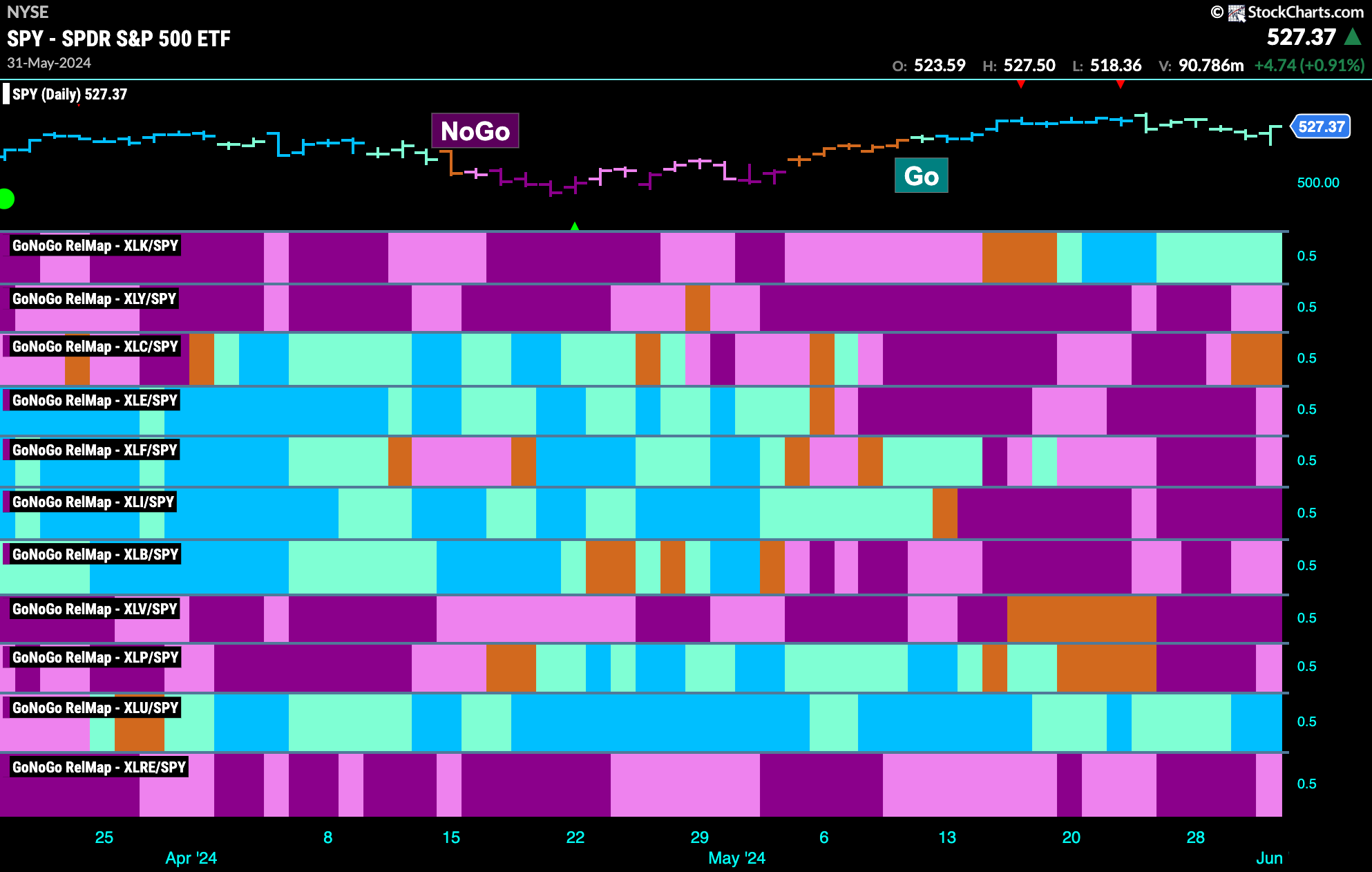Screen dimensions: 1372x872
Task: Click the 0.5 axis value for XLU/SPY
Action: coord(1307,721)
